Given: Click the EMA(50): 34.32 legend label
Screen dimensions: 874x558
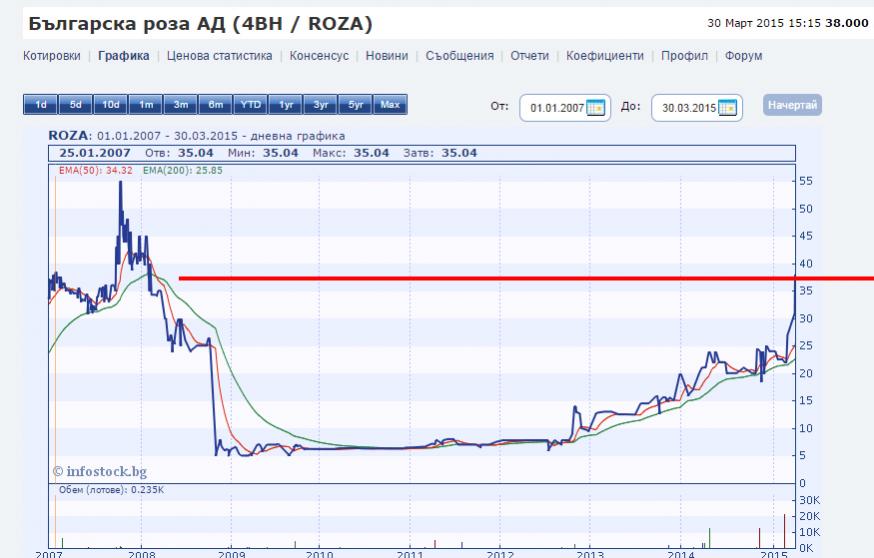Looking at the screenshot, I should (96, 171).
